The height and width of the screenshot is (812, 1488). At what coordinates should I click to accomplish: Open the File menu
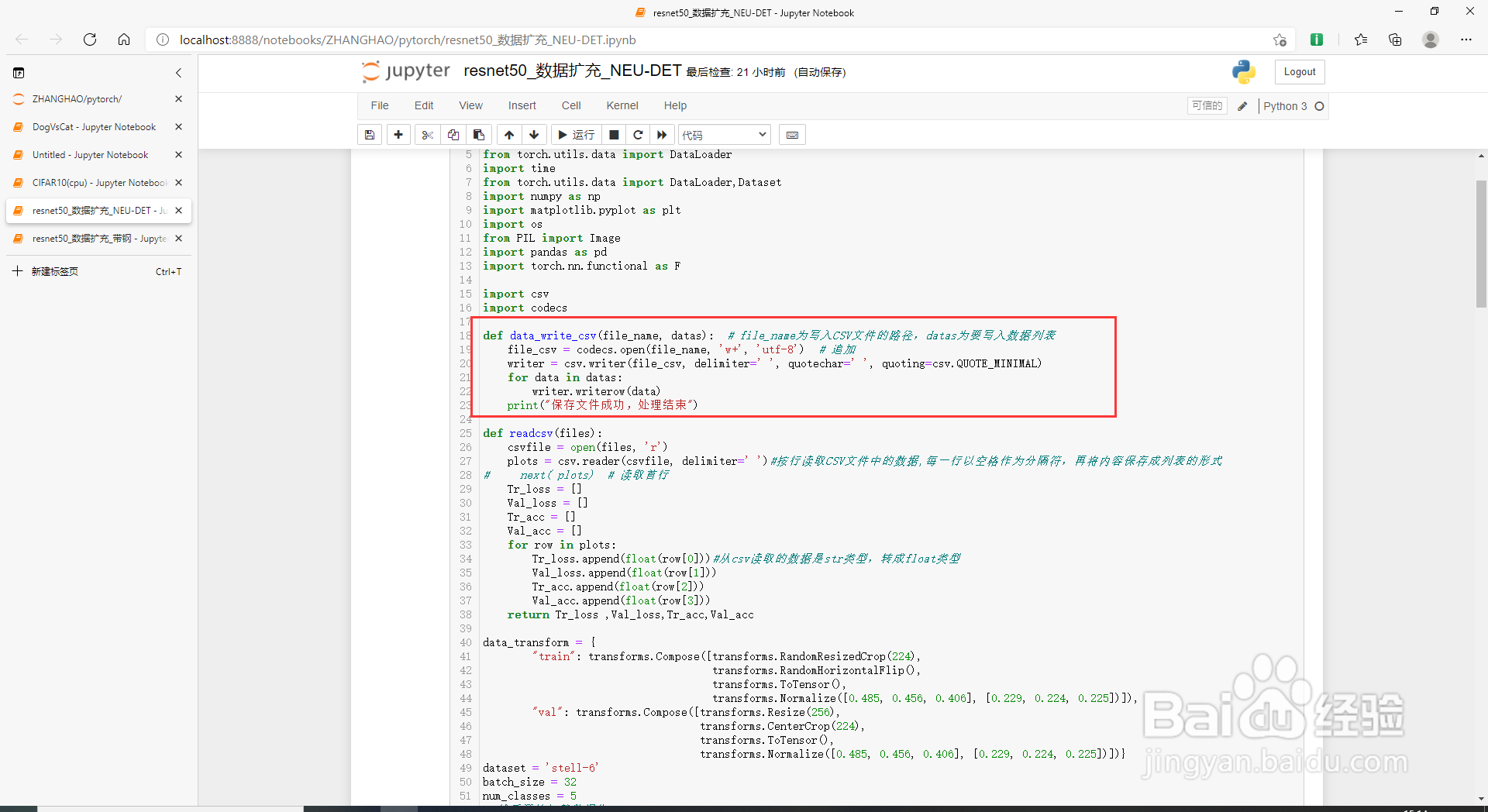(x=380, y=106)
